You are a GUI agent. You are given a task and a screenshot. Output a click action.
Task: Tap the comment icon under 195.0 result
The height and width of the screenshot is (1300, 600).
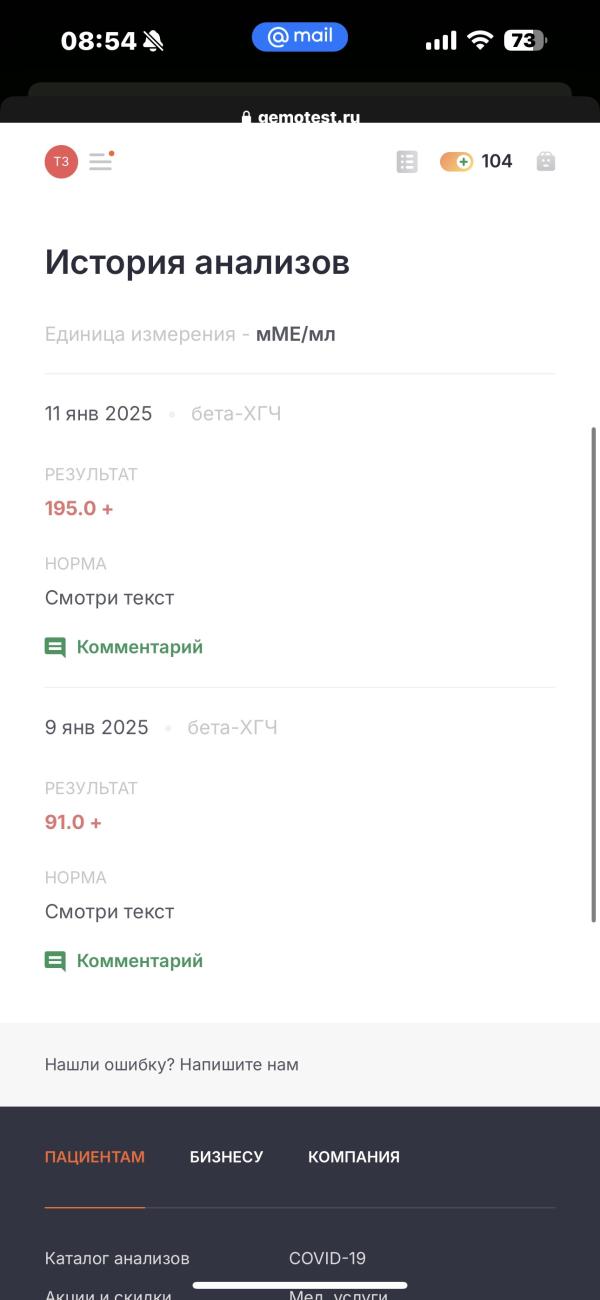pyautogui.click(x=55, y=648)
